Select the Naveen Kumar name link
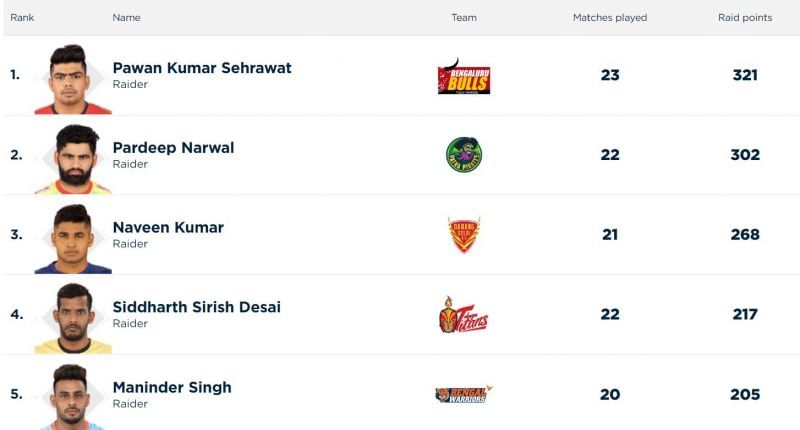 [x=168, y=228]
